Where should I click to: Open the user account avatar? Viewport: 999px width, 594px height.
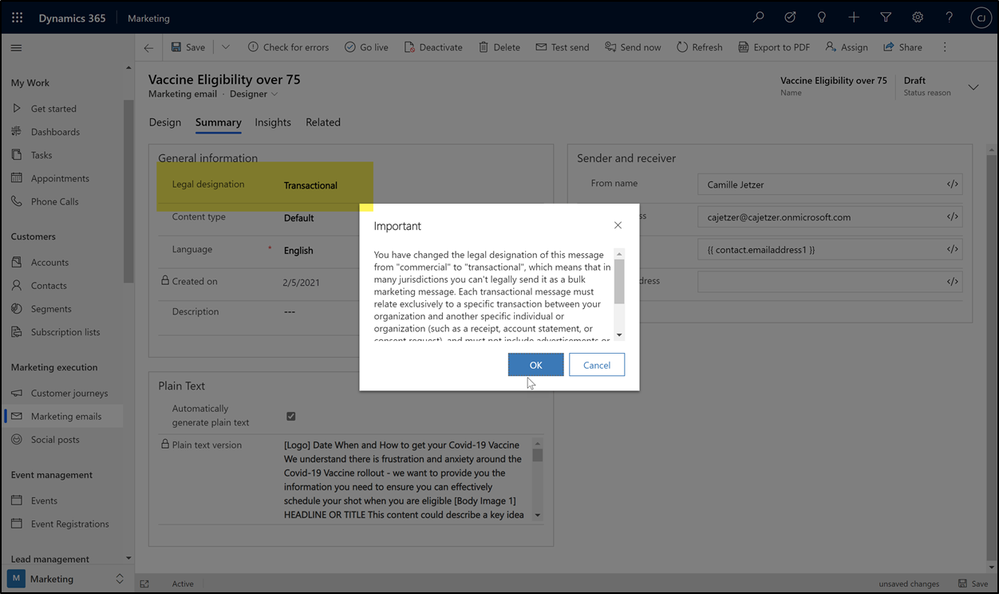(x=981, y=18)
